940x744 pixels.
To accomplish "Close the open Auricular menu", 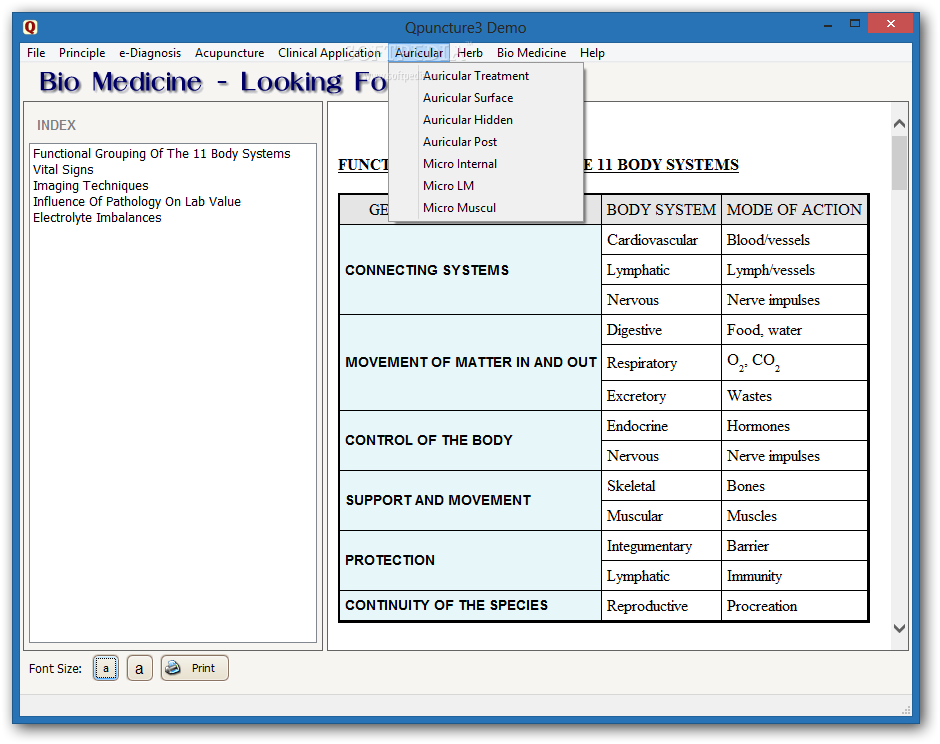I will [x=419, y=53].
